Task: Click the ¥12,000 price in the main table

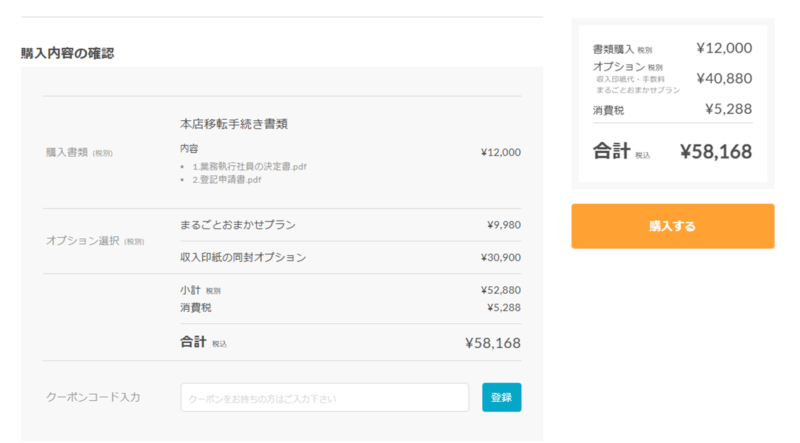Action: coord(500,152)
